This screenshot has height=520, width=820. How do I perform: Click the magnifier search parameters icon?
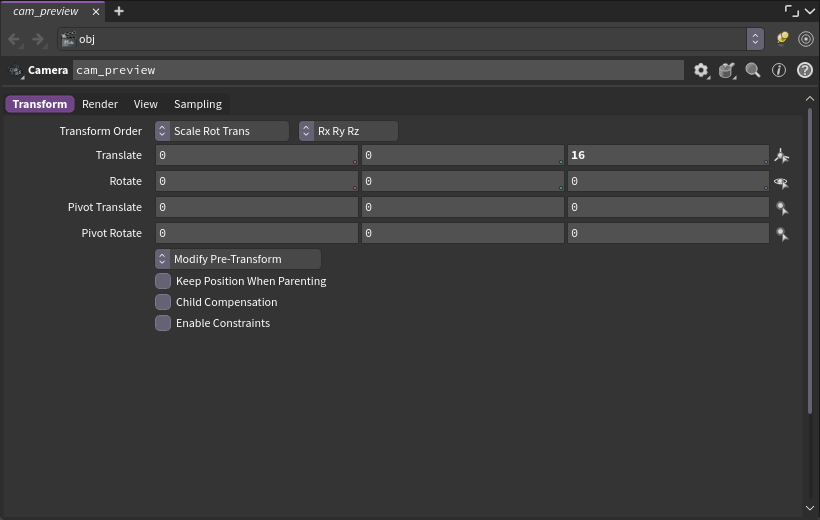pyautogui.click(x=753, y=70)
